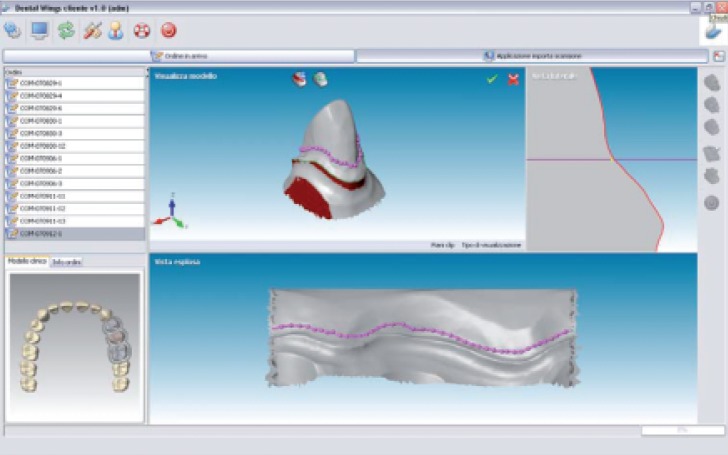Viewport: 728px width, 455px height.
Task: Click the user figure toolbar icon
Action: (116, 30)
